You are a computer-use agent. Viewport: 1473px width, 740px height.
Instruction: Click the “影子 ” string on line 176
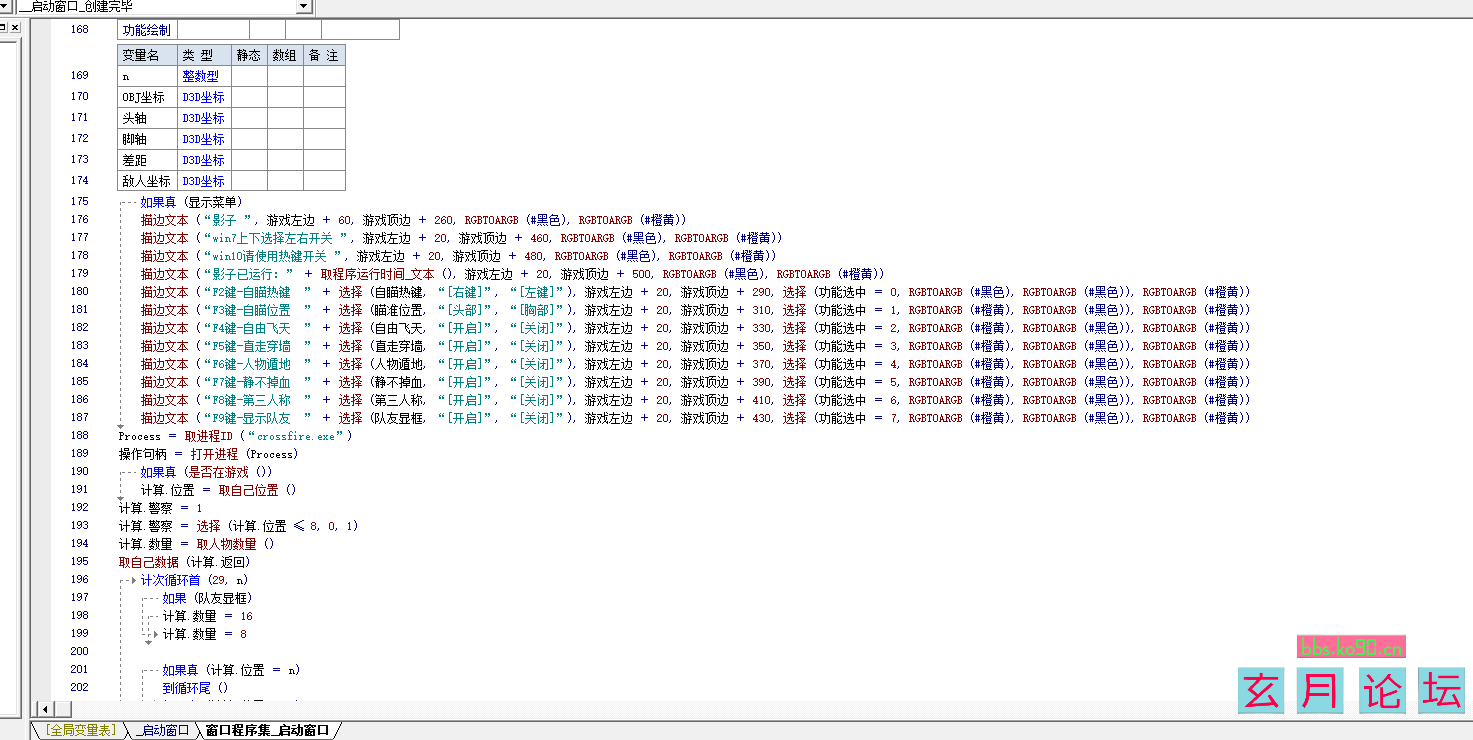click(x=230, y=220)
